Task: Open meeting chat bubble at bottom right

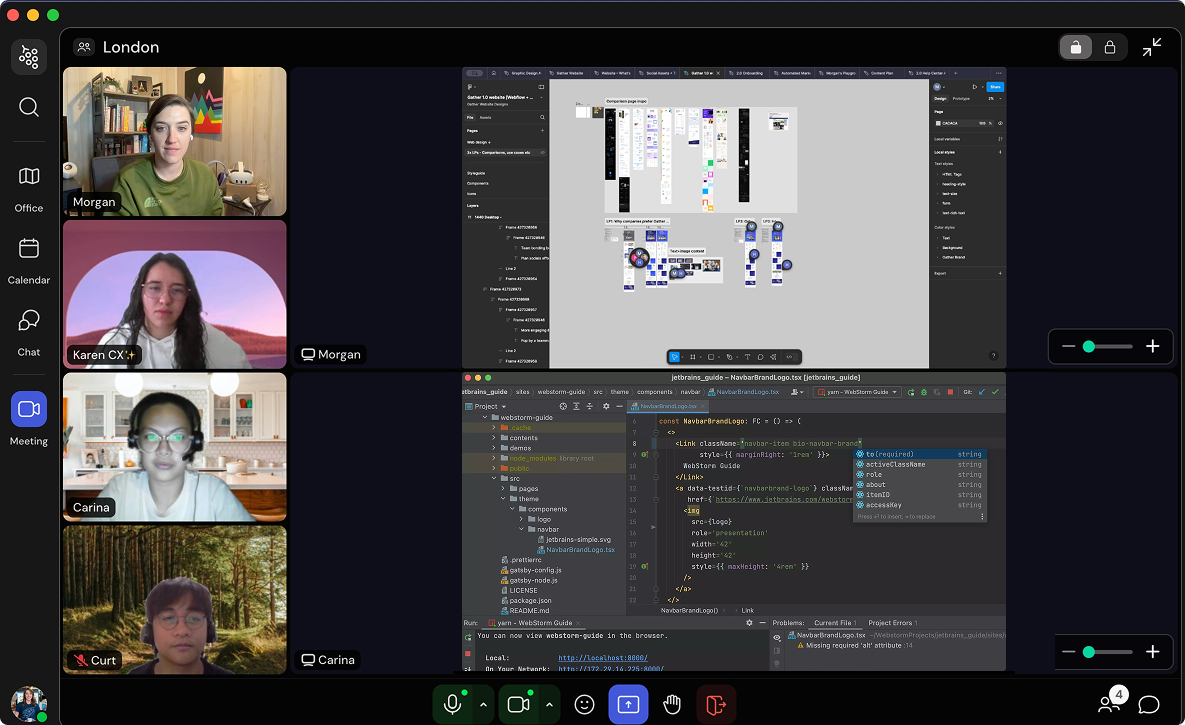Action: [x=1149, y=704]
